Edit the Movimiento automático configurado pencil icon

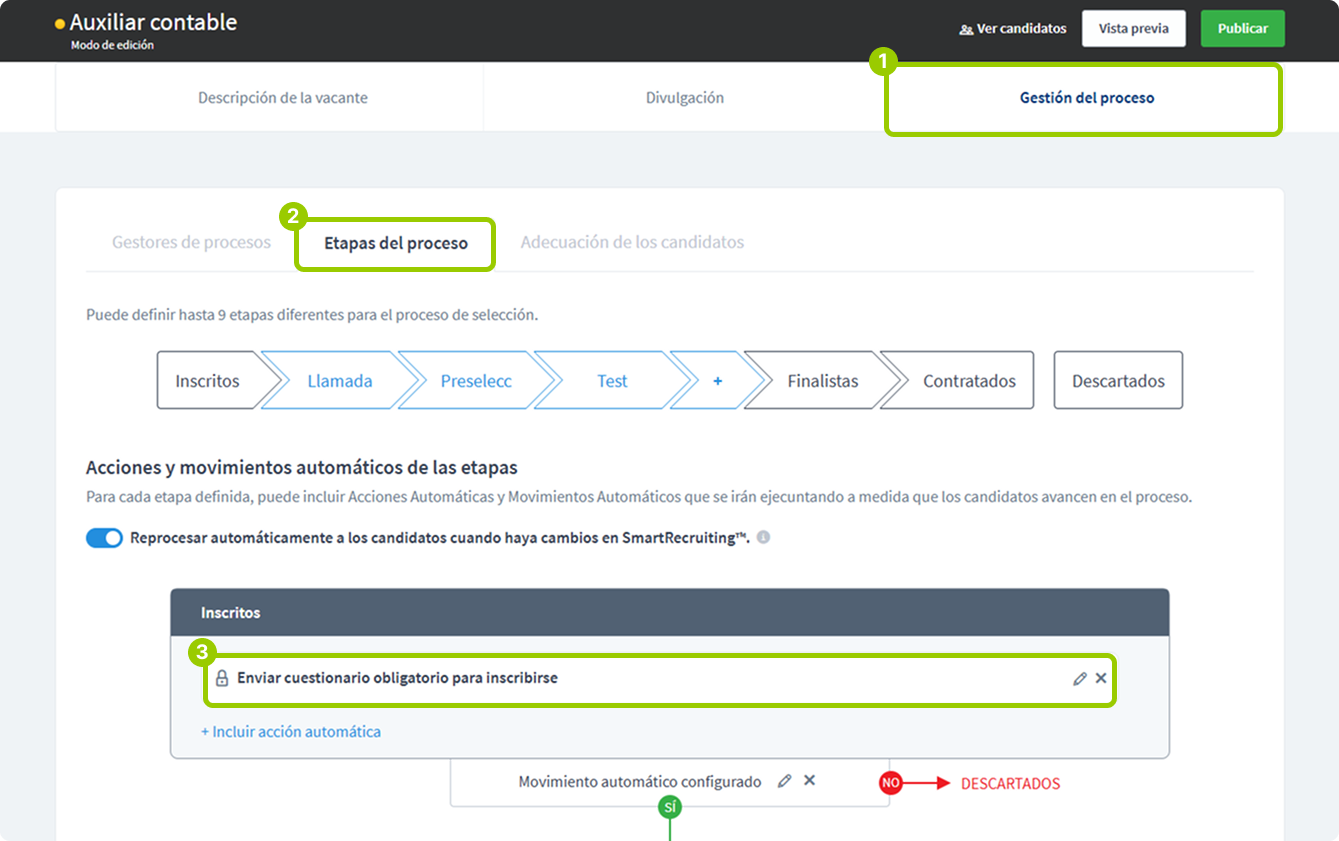point(784,781)
